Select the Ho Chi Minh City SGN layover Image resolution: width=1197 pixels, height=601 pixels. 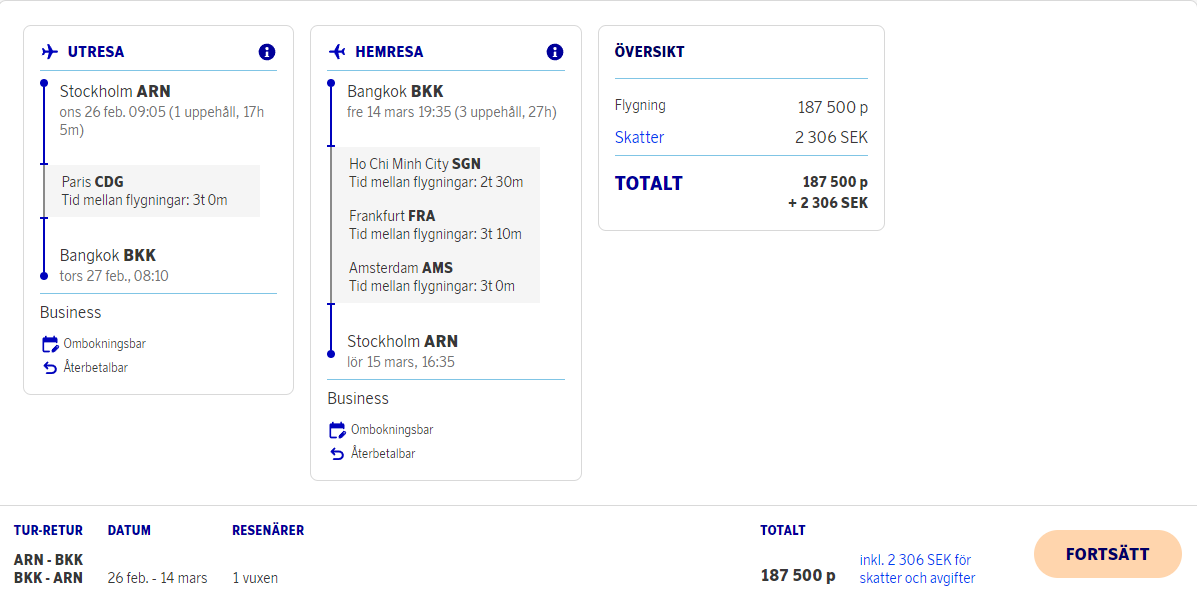[x=435, y=173]
